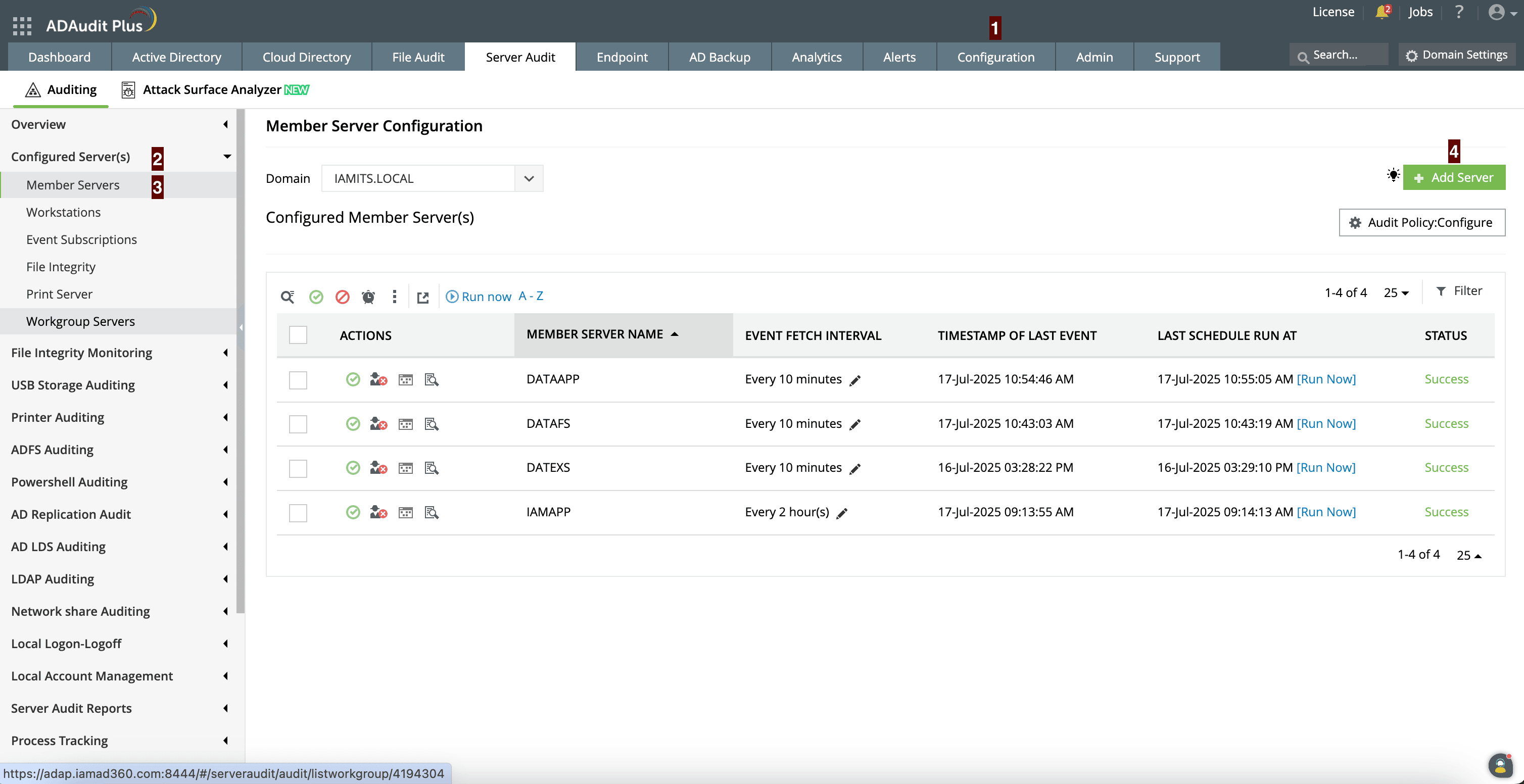The height and width of the screenshot is (784, 1524).
Task: Click the Add Server button
Action: coord(1454,177)
